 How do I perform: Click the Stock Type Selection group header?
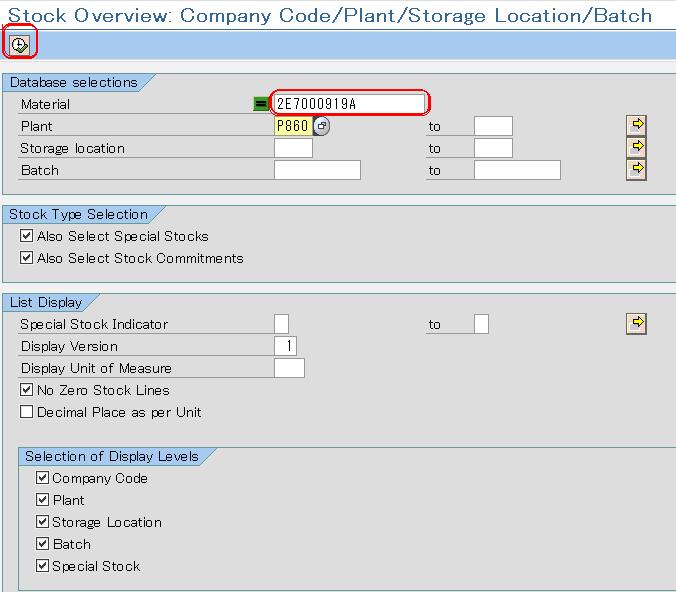[78, 214]
